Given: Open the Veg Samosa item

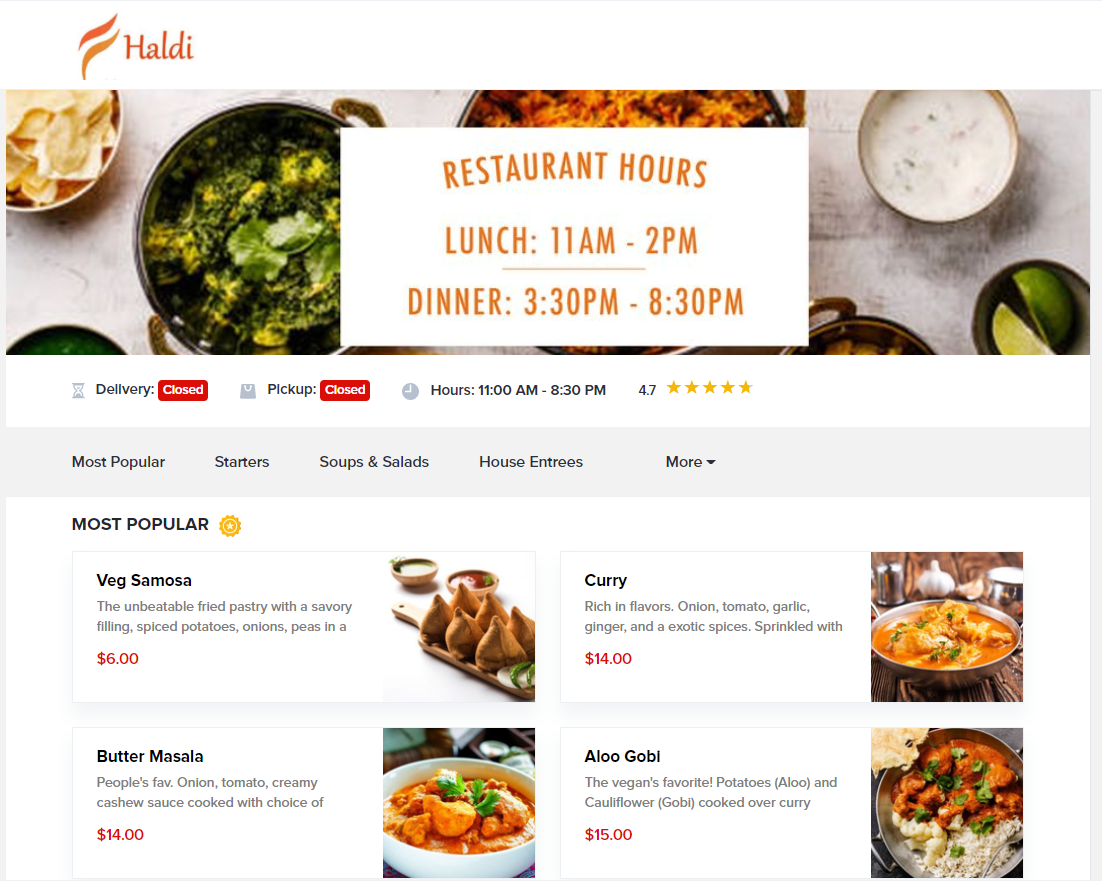Looking at the screenshot, I should (304, 627).
